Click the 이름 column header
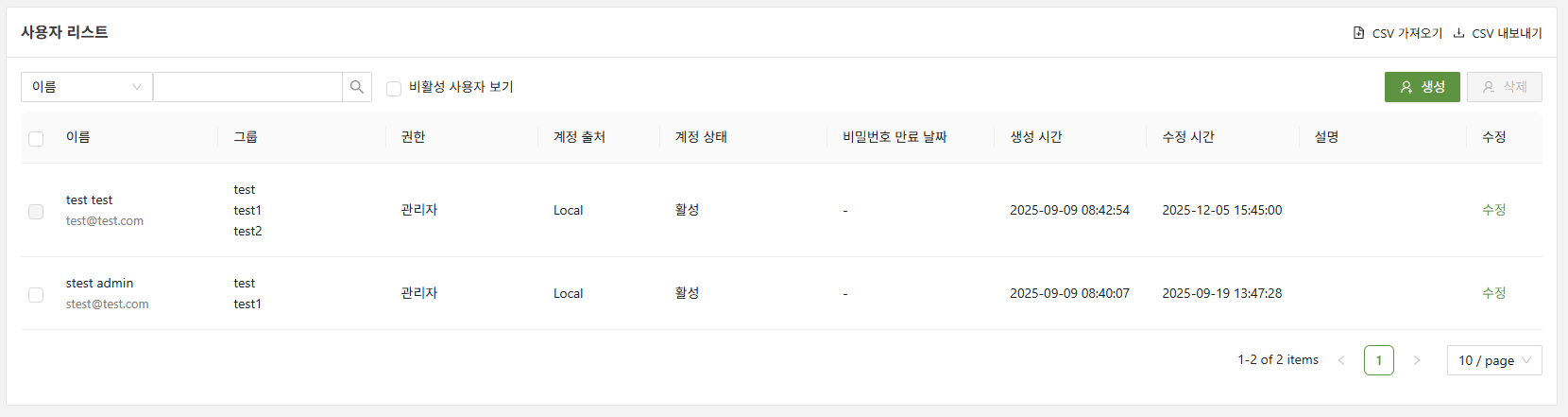1568x417 pixels. click(x=78, y=137)
